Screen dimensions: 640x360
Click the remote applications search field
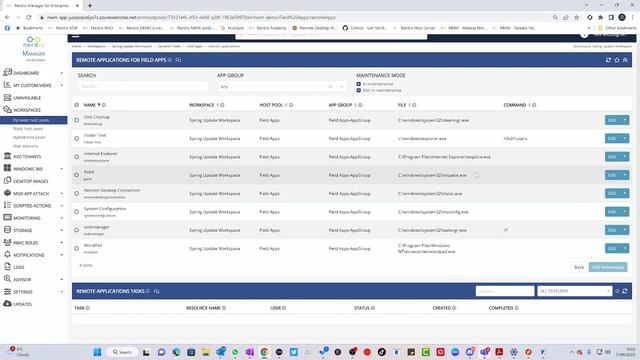coord(143,86)
